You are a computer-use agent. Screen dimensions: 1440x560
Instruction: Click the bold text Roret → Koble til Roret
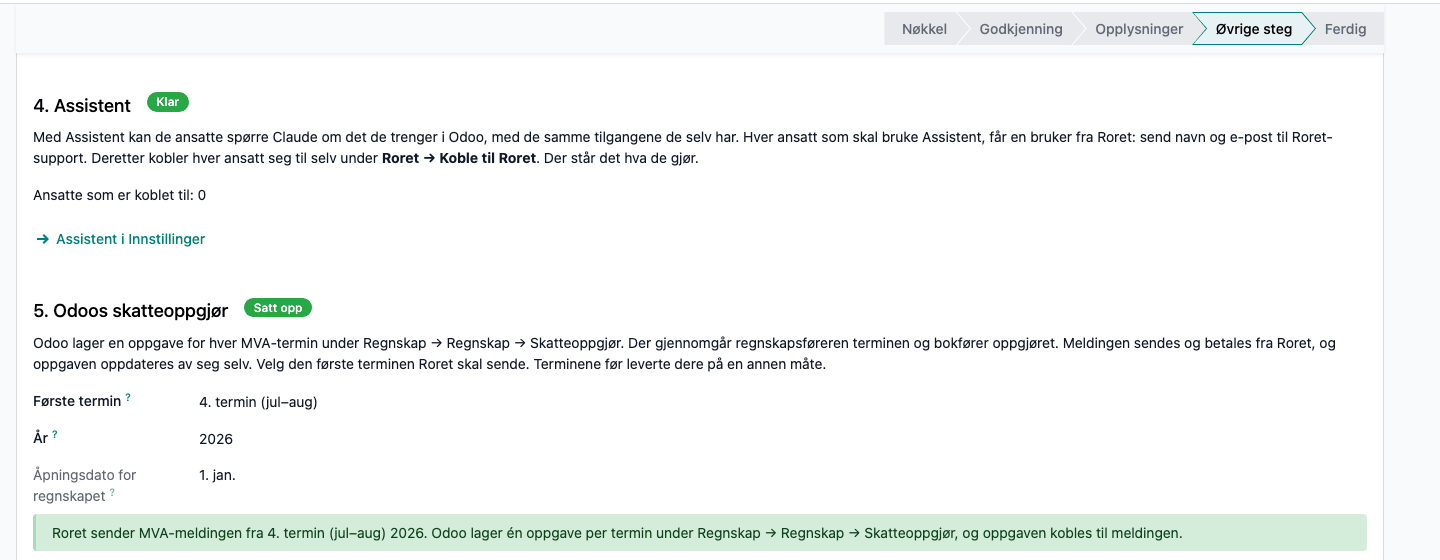click(x=459, y=158)
